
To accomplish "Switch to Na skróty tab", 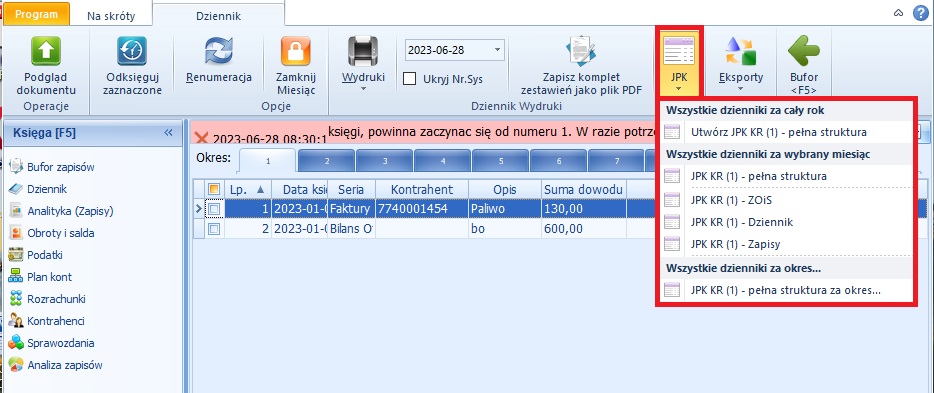I will click(x=111, y=16).
